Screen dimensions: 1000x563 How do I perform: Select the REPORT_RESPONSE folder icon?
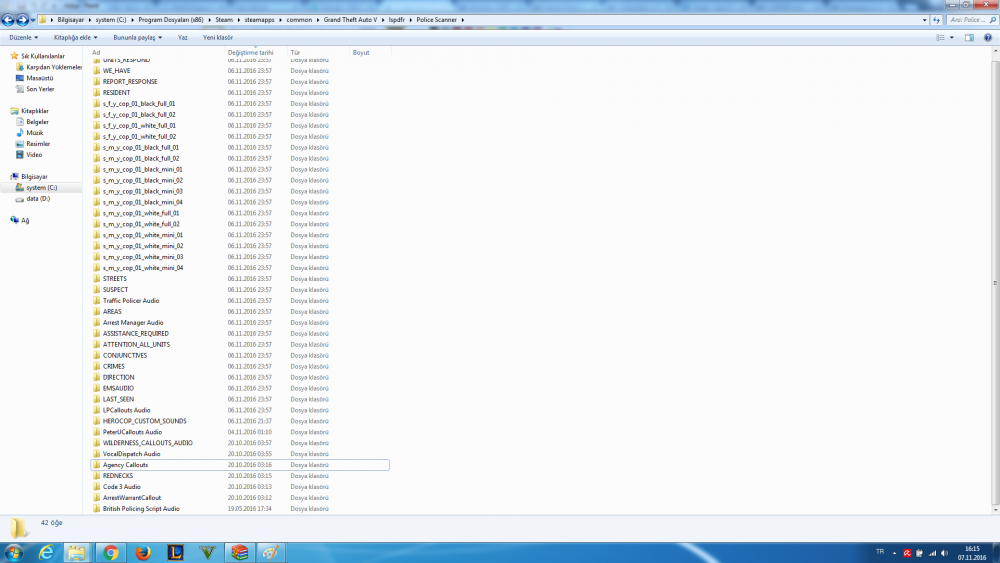[x=97, y=82]
